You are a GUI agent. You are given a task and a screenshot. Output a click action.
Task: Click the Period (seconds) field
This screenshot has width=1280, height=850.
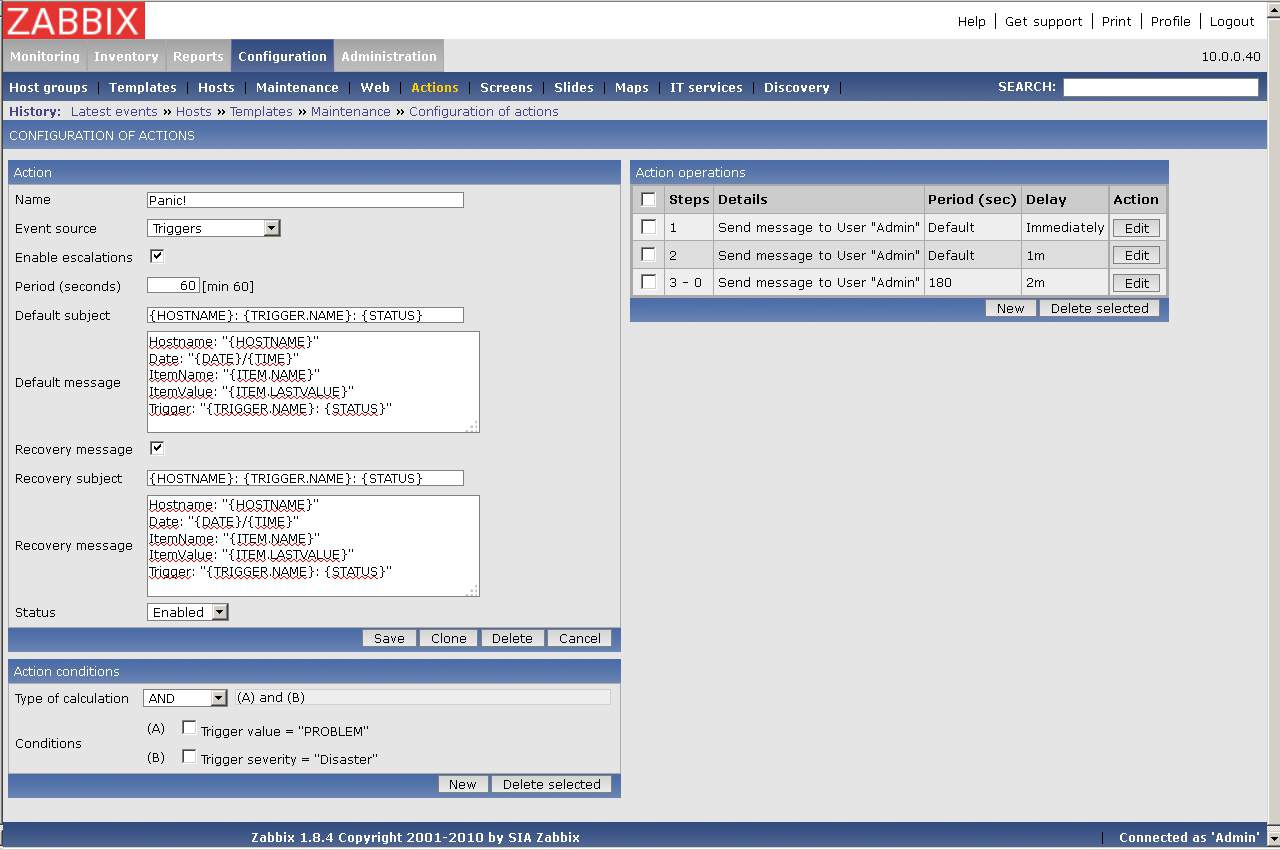click(x=173, y=286)
